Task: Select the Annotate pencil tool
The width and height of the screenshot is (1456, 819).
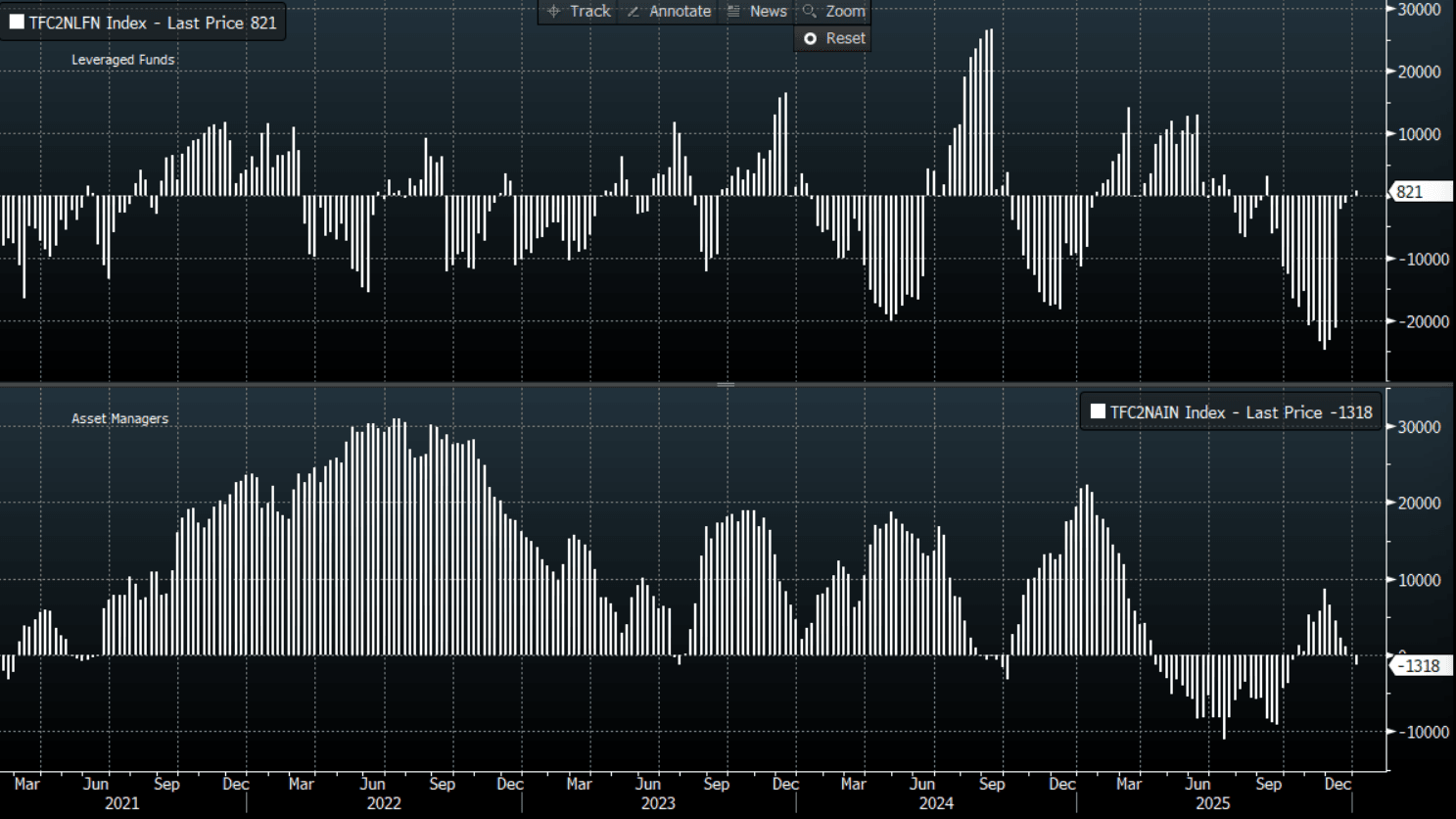Action: pos(634,11)
